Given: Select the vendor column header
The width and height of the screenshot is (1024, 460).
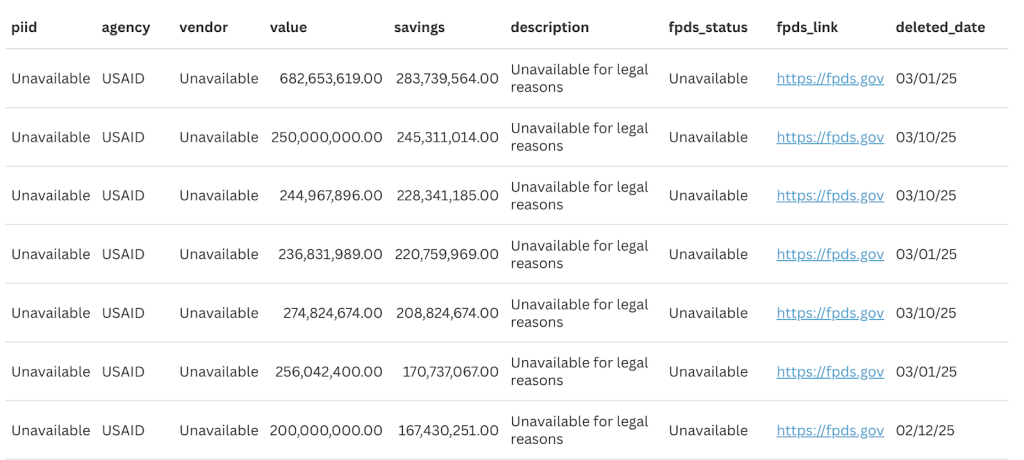Looking at the screenshot, I should tap(203, 27).
